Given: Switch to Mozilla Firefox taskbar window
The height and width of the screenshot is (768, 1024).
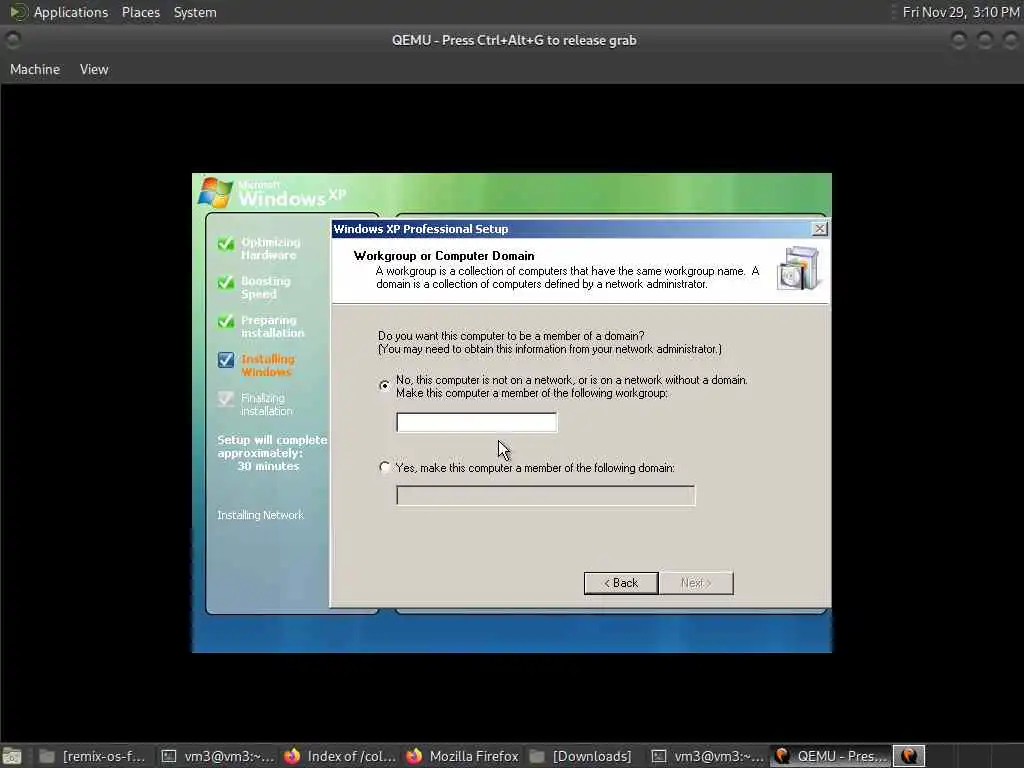Looking at the screenshot, I should point(462,756).
